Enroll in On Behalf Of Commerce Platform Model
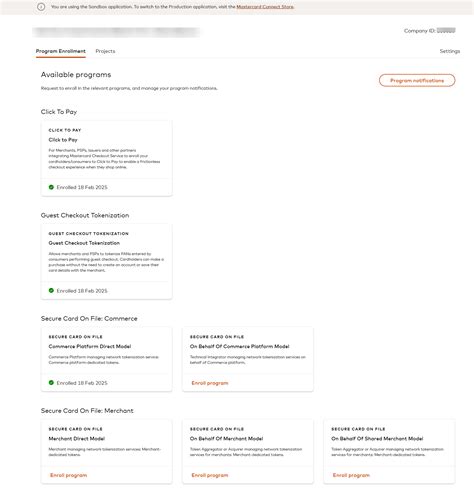Image resolution: width=474 pixels, height=502 pixels. 210,383
